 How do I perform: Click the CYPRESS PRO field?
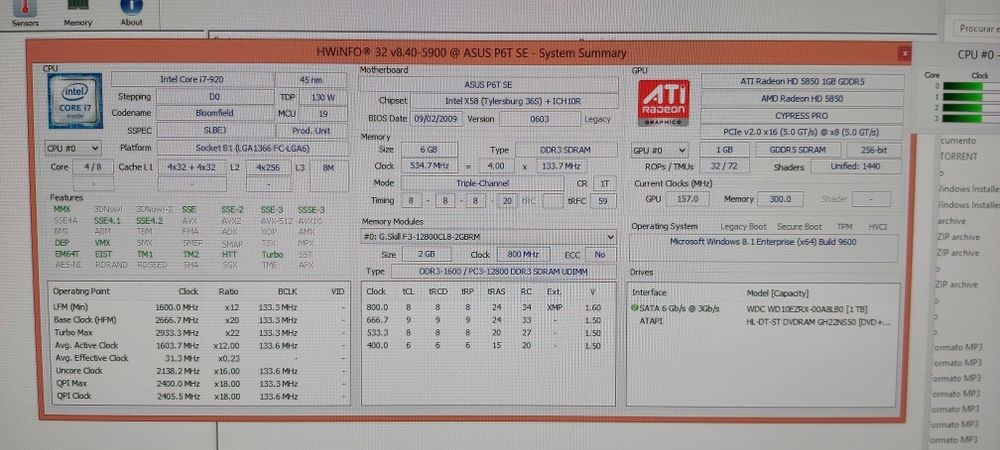click(x=802, y=116)
